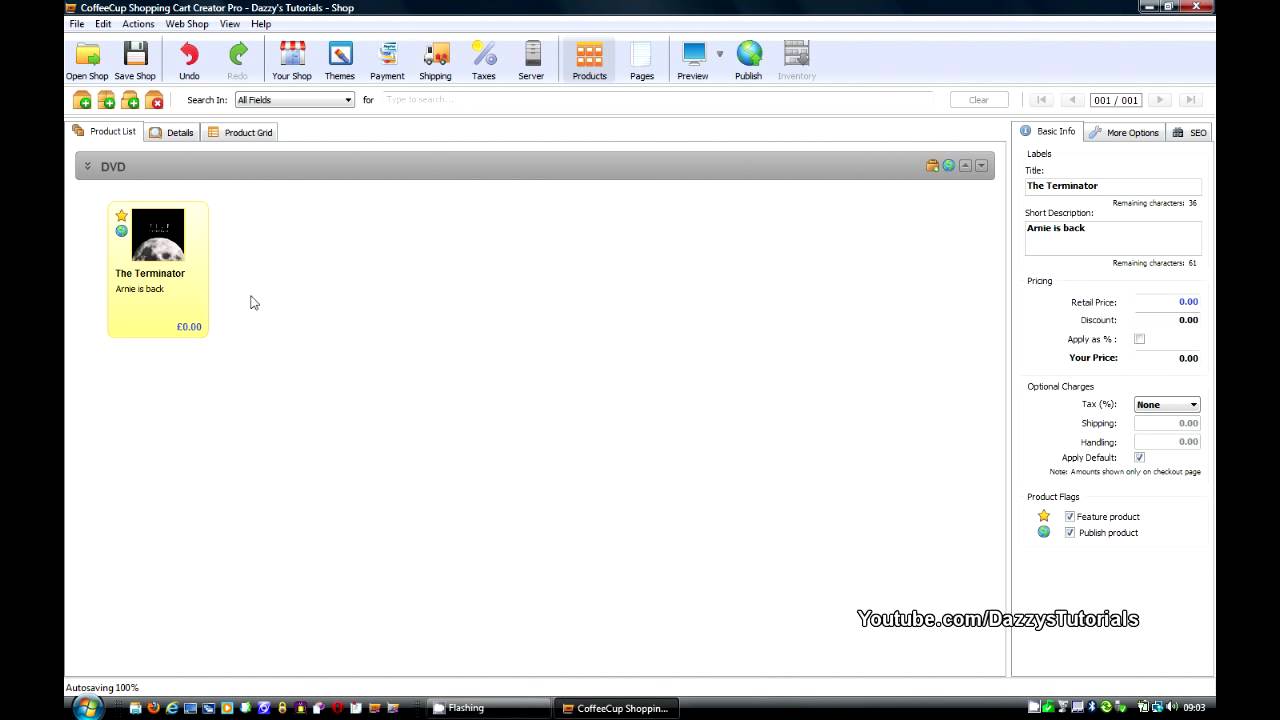The width and height of the screenshot is (1280, 720).
Task: Go to the next product record
Action: pos(1160,100)
